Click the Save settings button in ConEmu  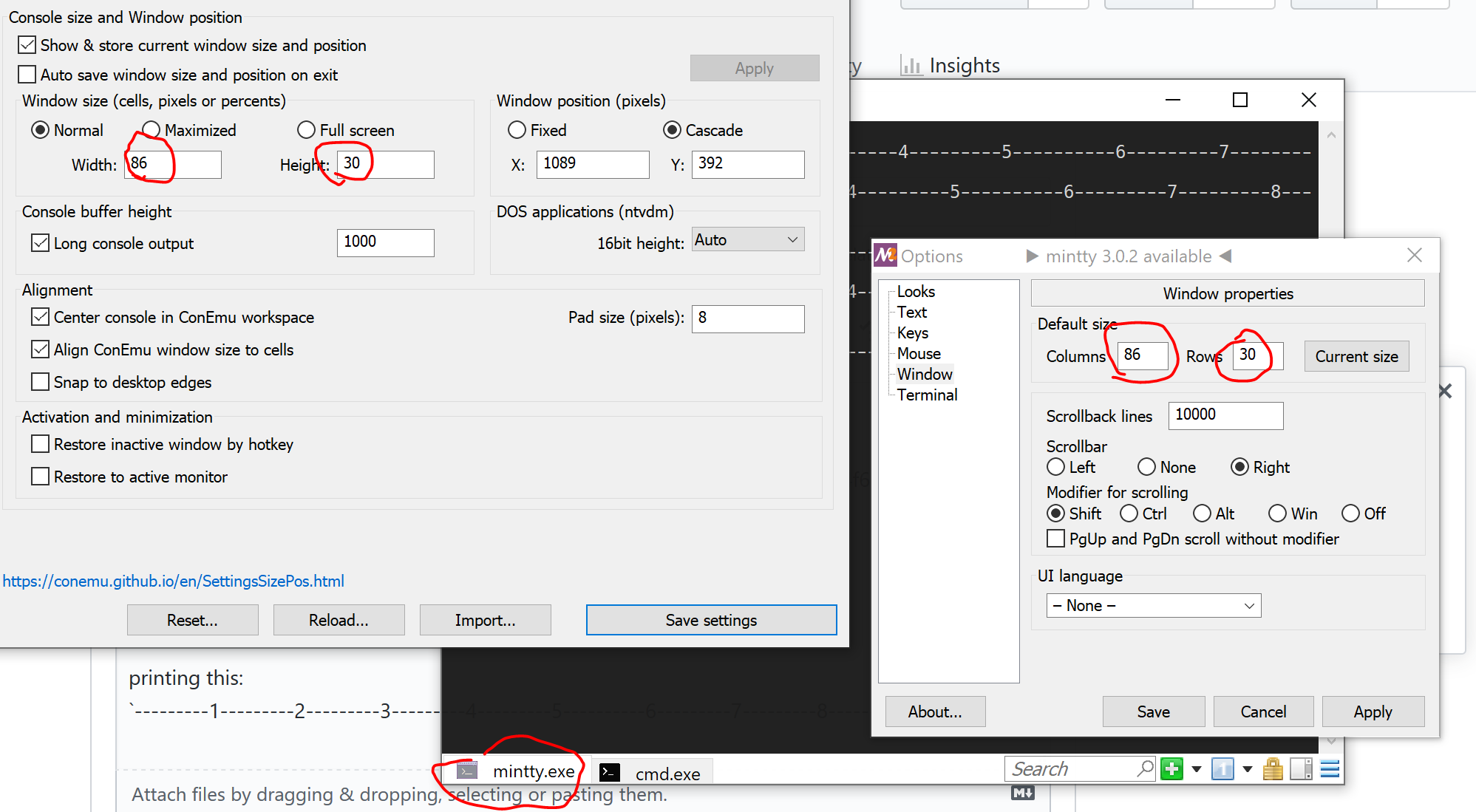pyautogui.click(x=710, y=620)
